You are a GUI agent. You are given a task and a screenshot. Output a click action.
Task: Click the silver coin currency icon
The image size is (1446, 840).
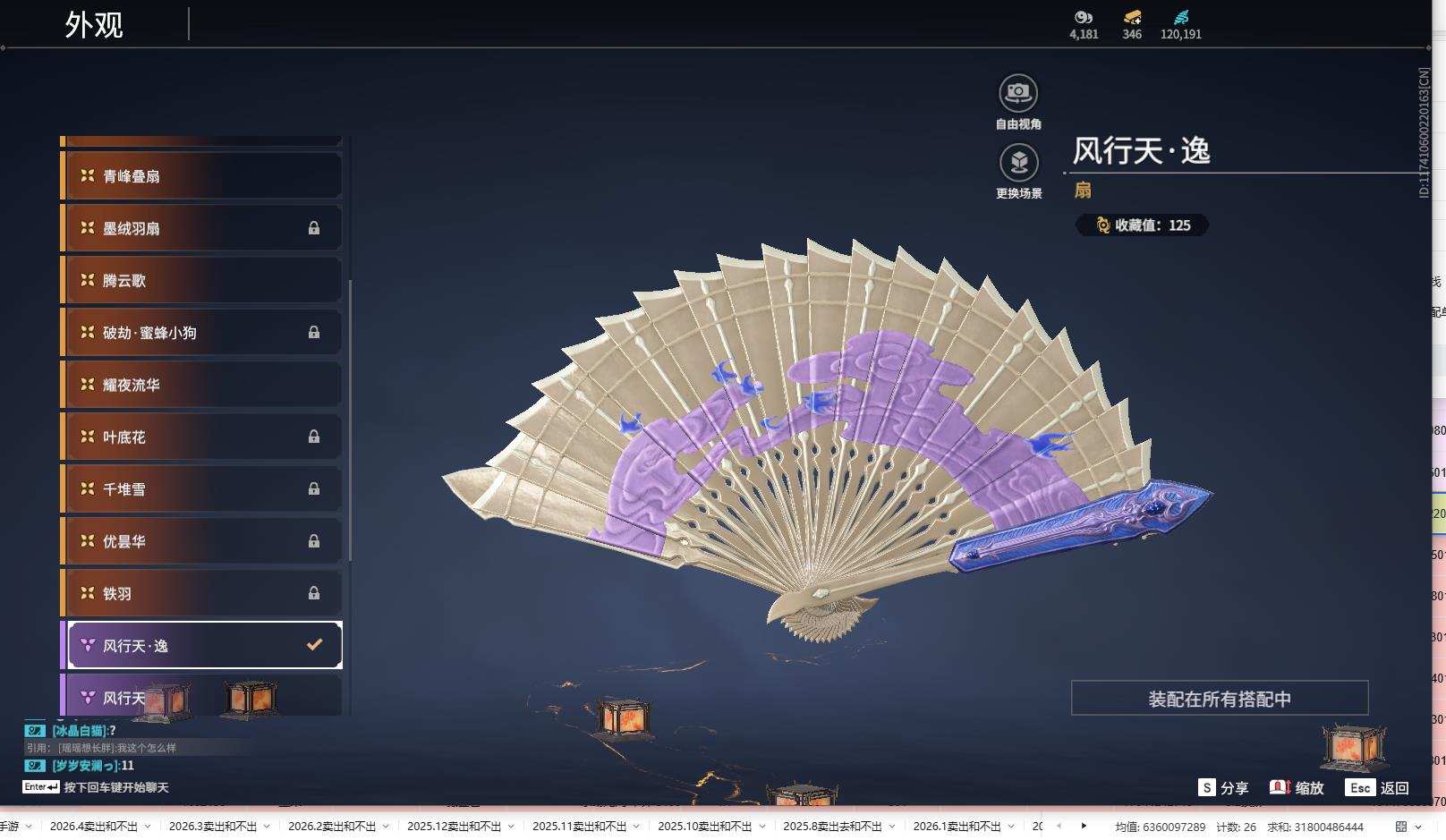tap(1084, 17)
